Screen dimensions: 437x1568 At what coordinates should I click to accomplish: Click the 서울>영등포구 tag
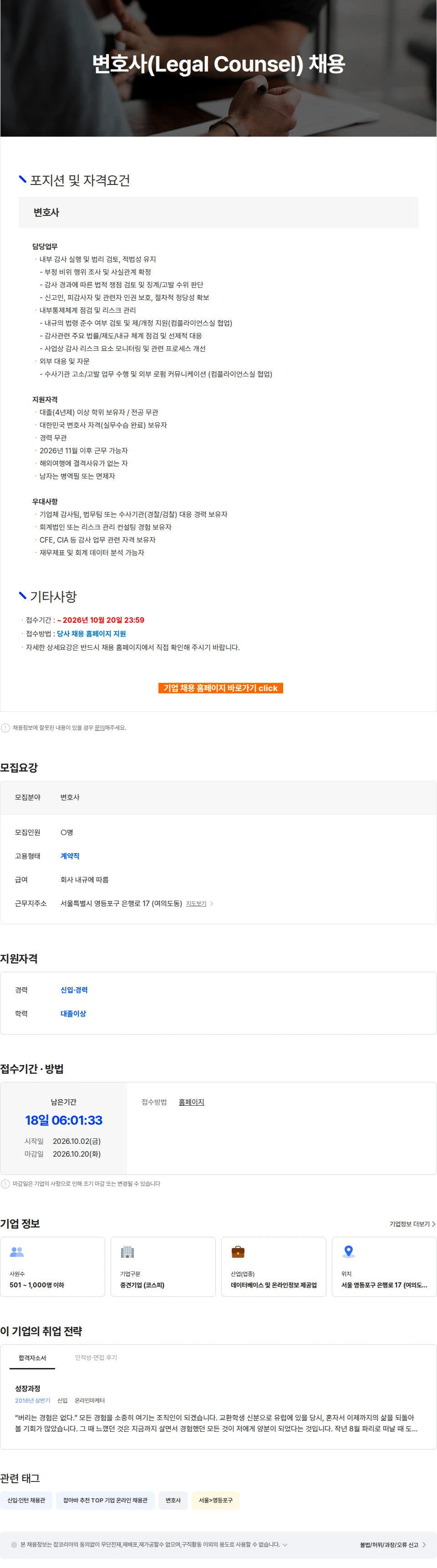point(215,1500)
